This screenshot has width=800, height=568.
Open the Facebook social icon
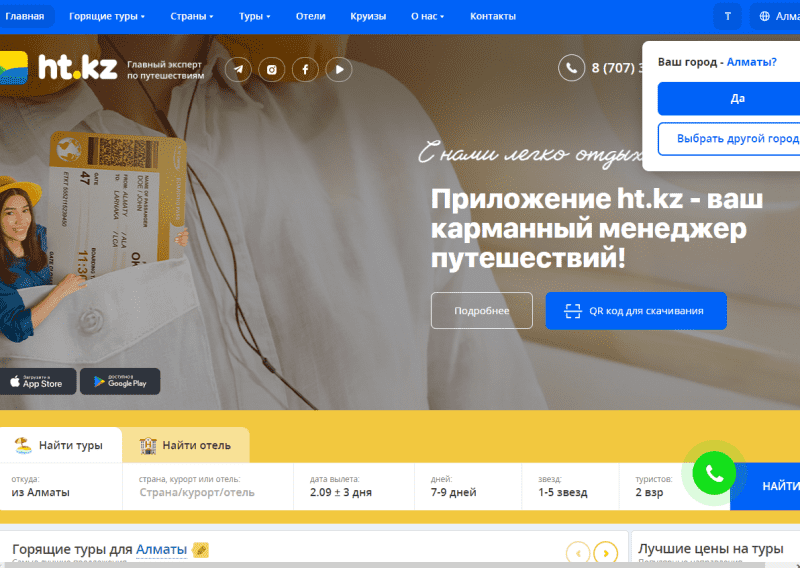click(x=305, y=69)
